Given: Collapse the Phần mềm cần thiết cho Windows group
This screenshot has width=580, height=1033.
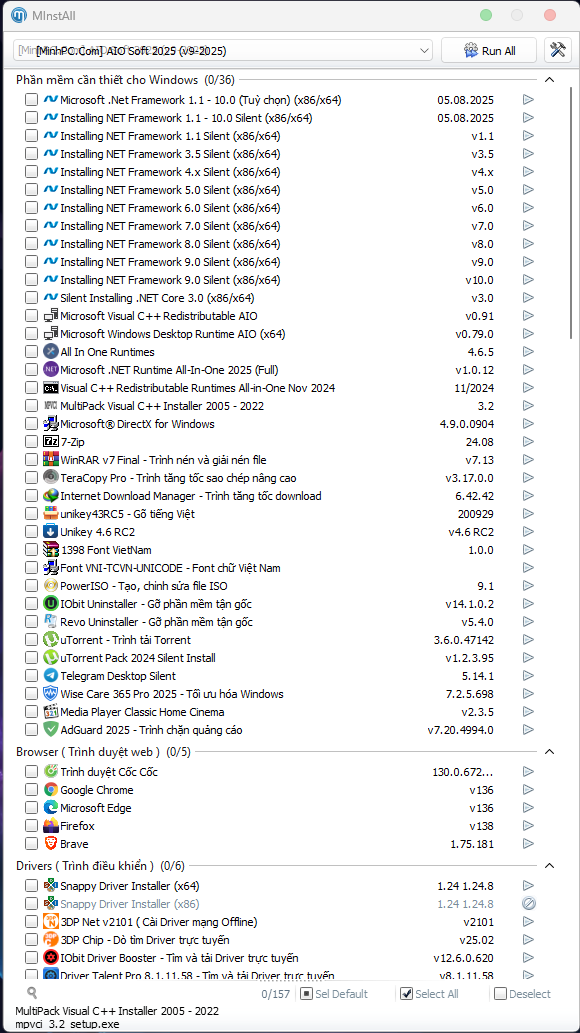Looking at the screenshot, I should coord(550,80).
